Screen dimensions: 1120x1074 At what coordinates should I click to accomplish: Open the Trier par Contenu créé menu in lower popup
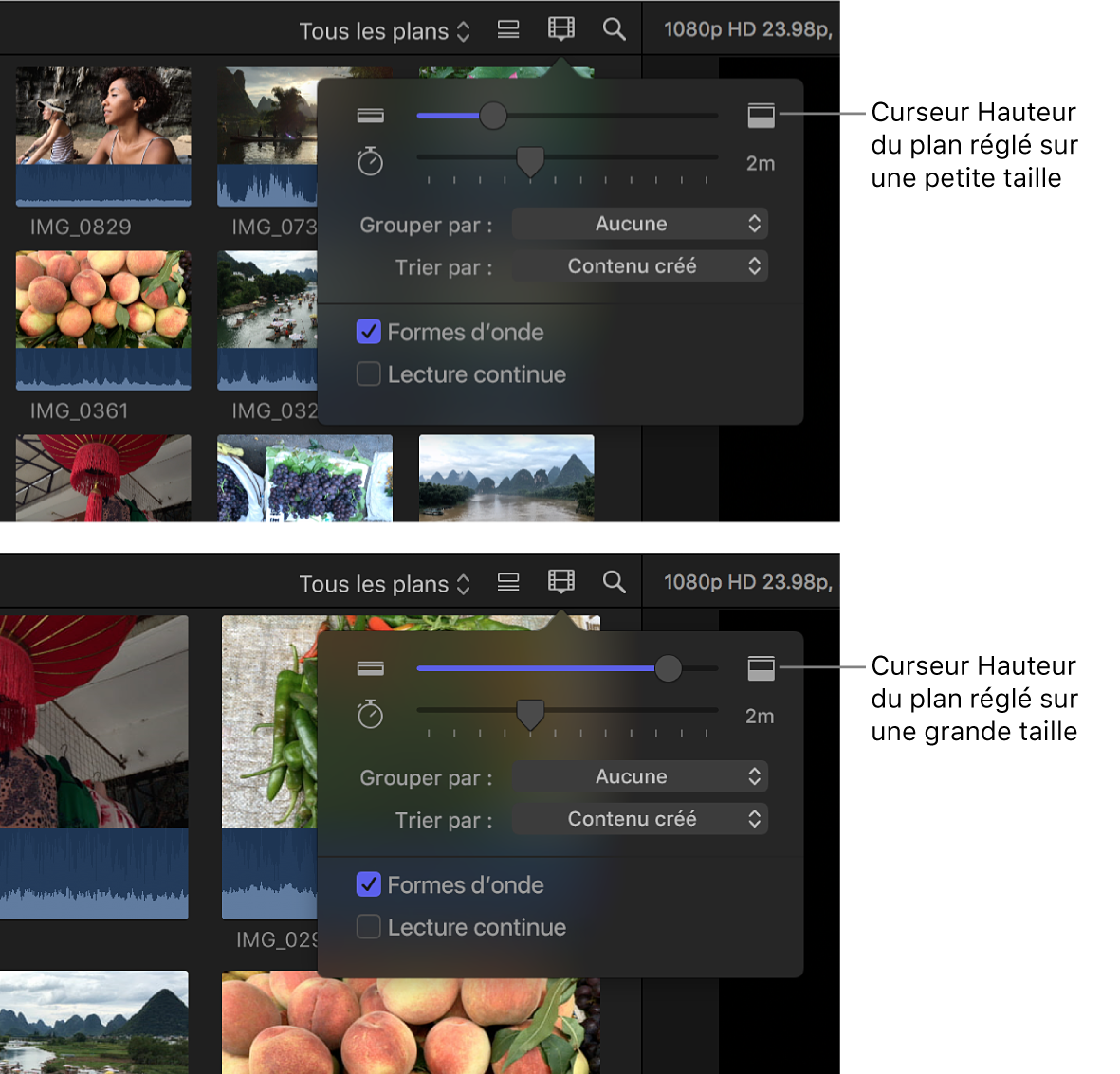click(640, 819)
